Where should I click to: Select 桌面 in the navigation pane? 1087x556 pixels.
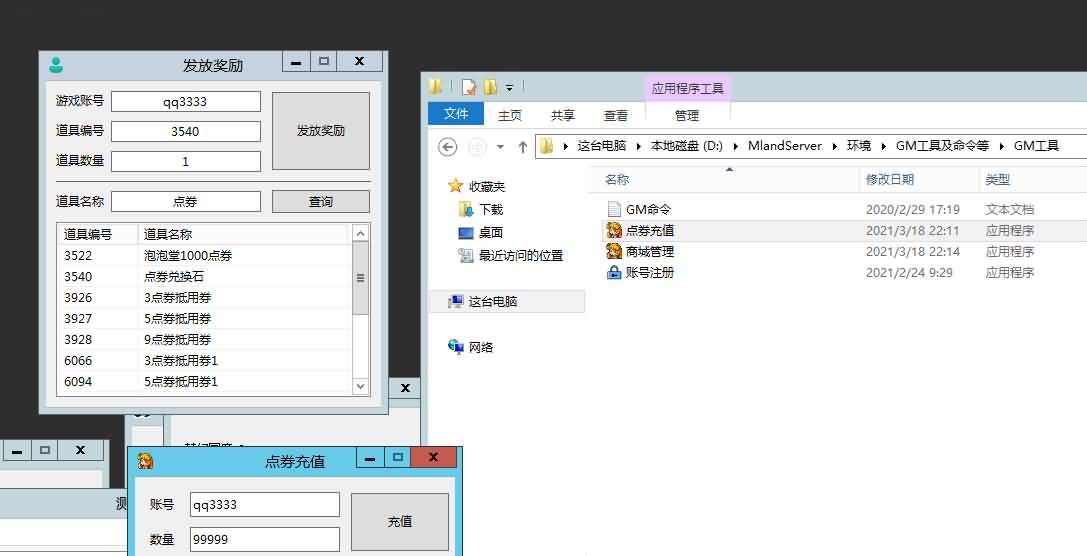[x=490, y=232]
